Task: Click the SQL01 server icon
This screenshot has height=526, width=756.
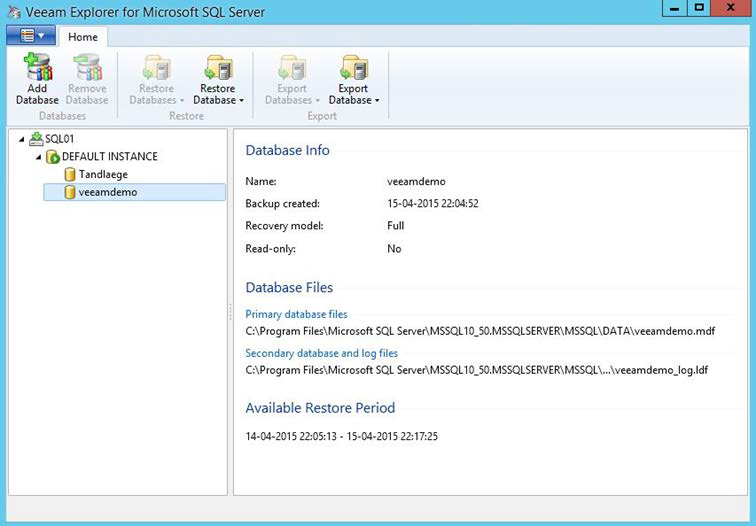Action: 36,139
